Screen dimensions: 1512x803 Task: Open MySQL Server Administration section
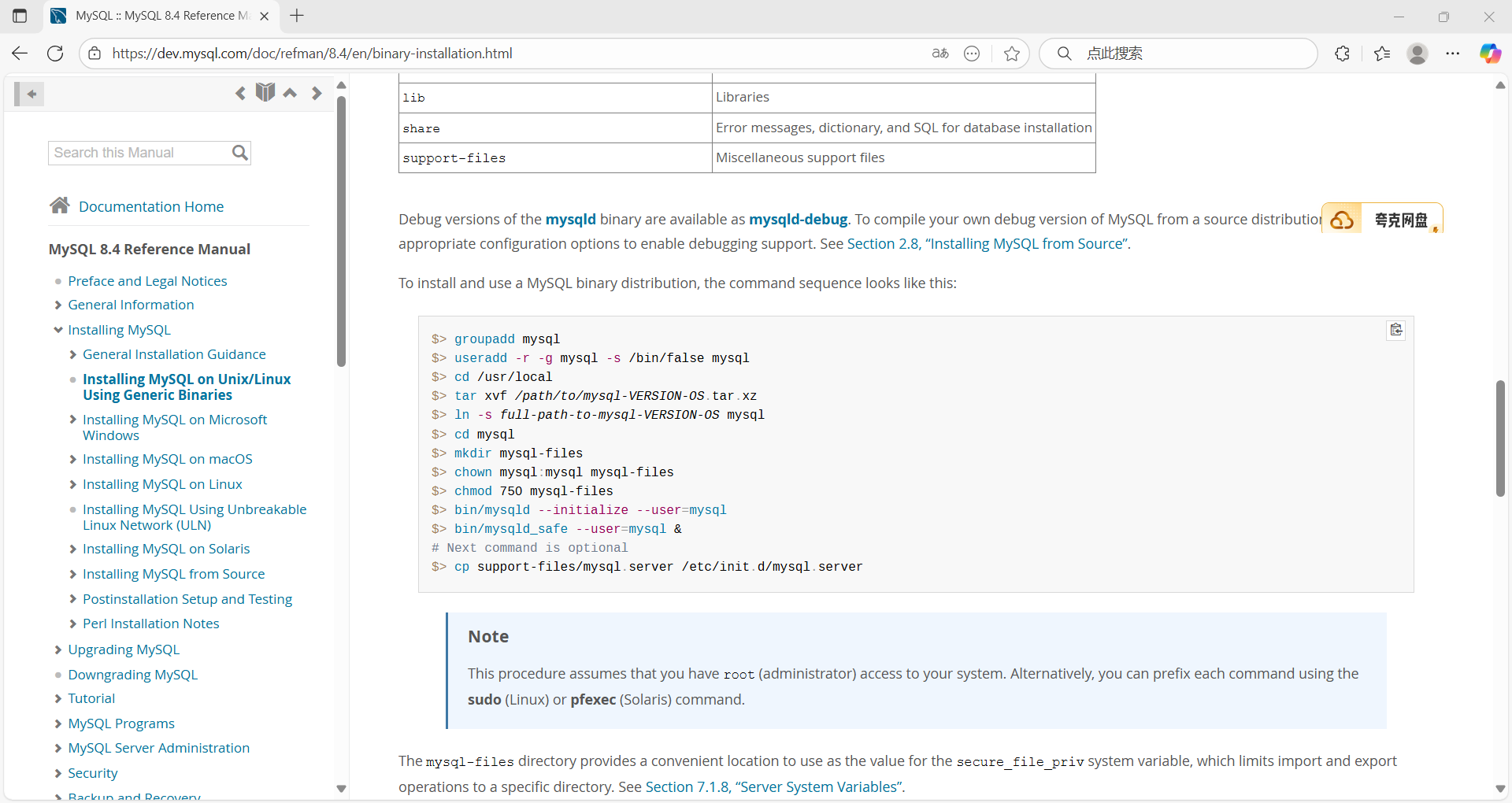point(158,748)
